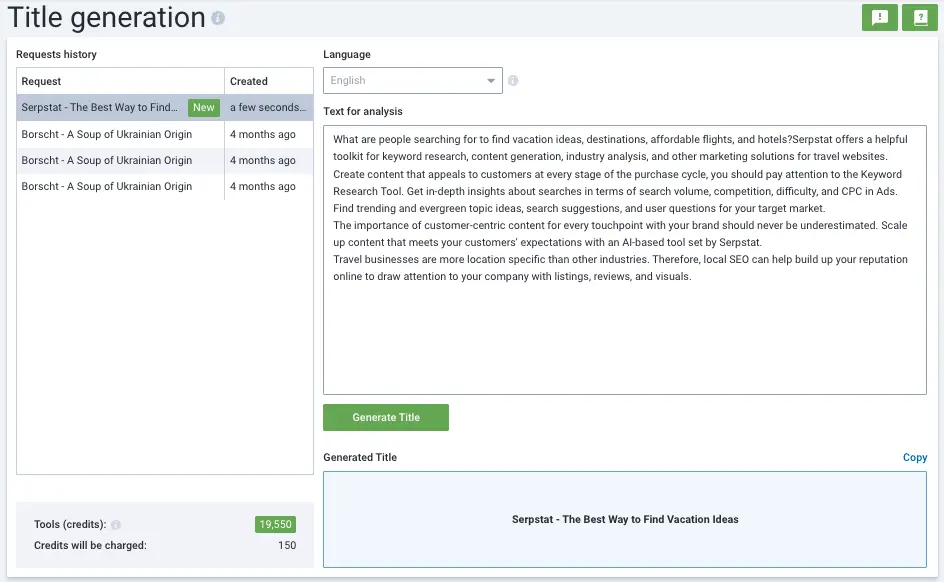Click the 19,550 credits badge
Image resolution: width=944 pixels, height=582 pixels.
[275, 525]
